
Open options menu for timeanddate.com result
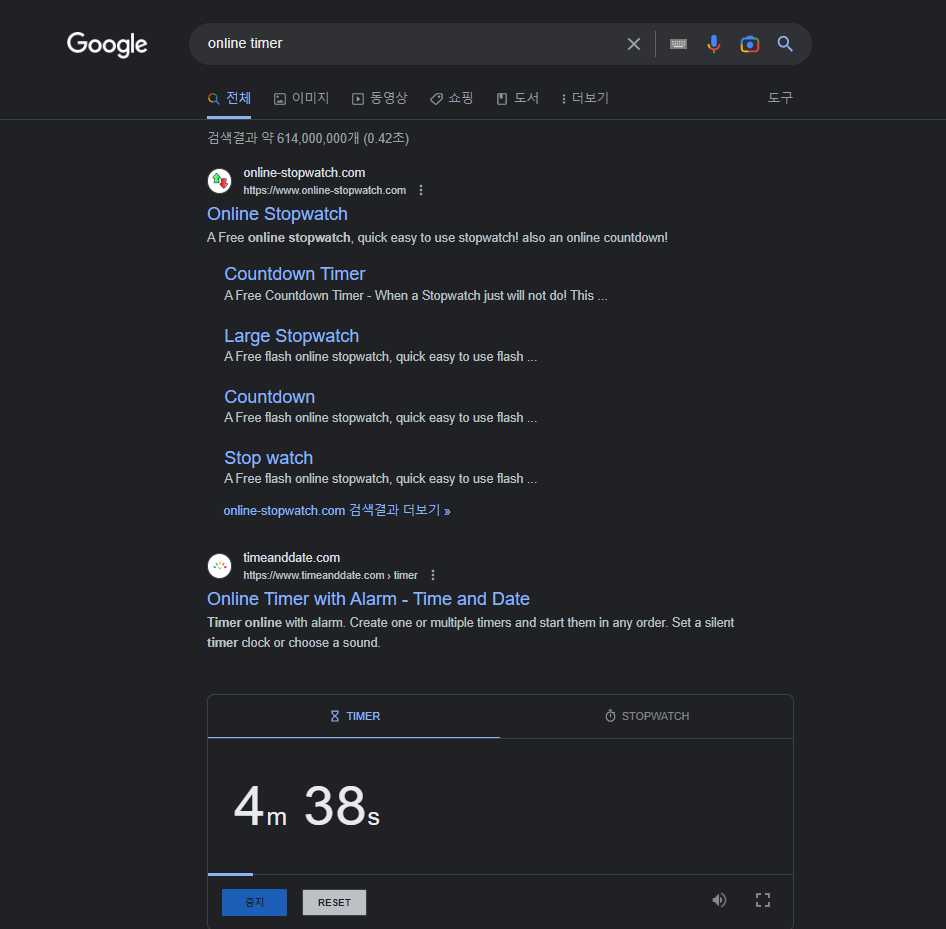pos(433,575)
